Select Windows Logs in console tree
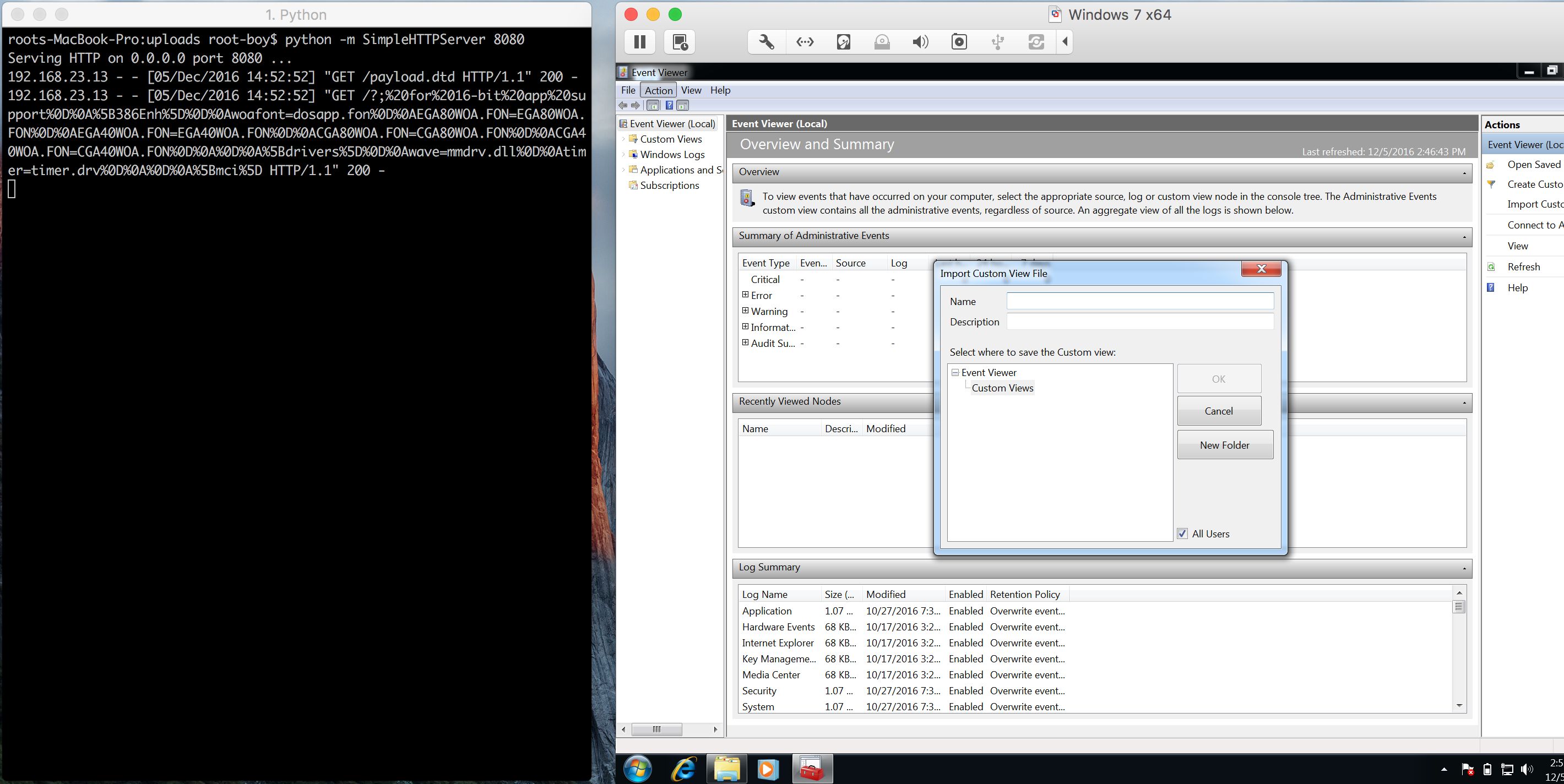1564x784 pixels. tap(672, 154)
